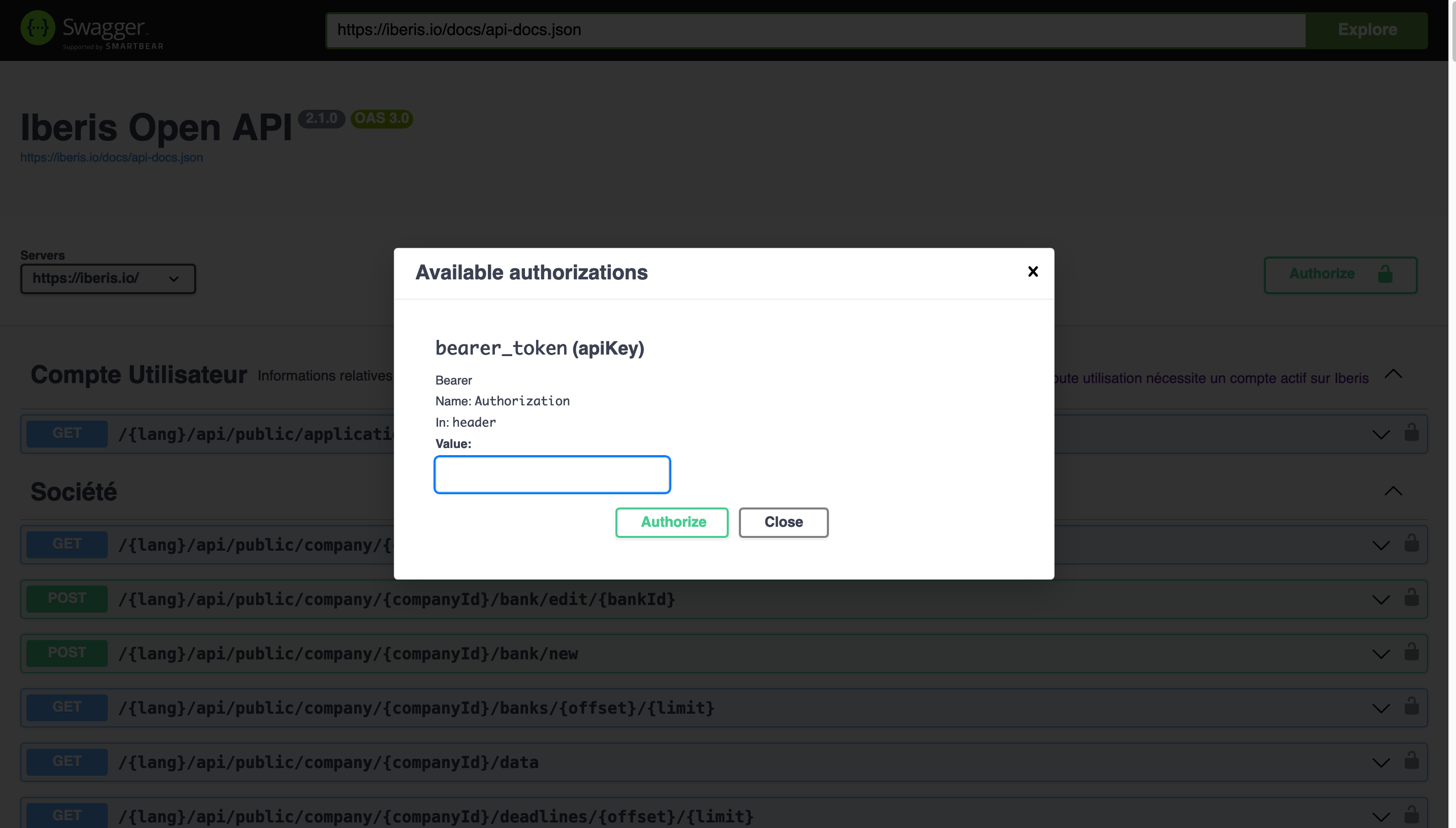Click the green Authorize button in the dialog

tap(672, 522)
